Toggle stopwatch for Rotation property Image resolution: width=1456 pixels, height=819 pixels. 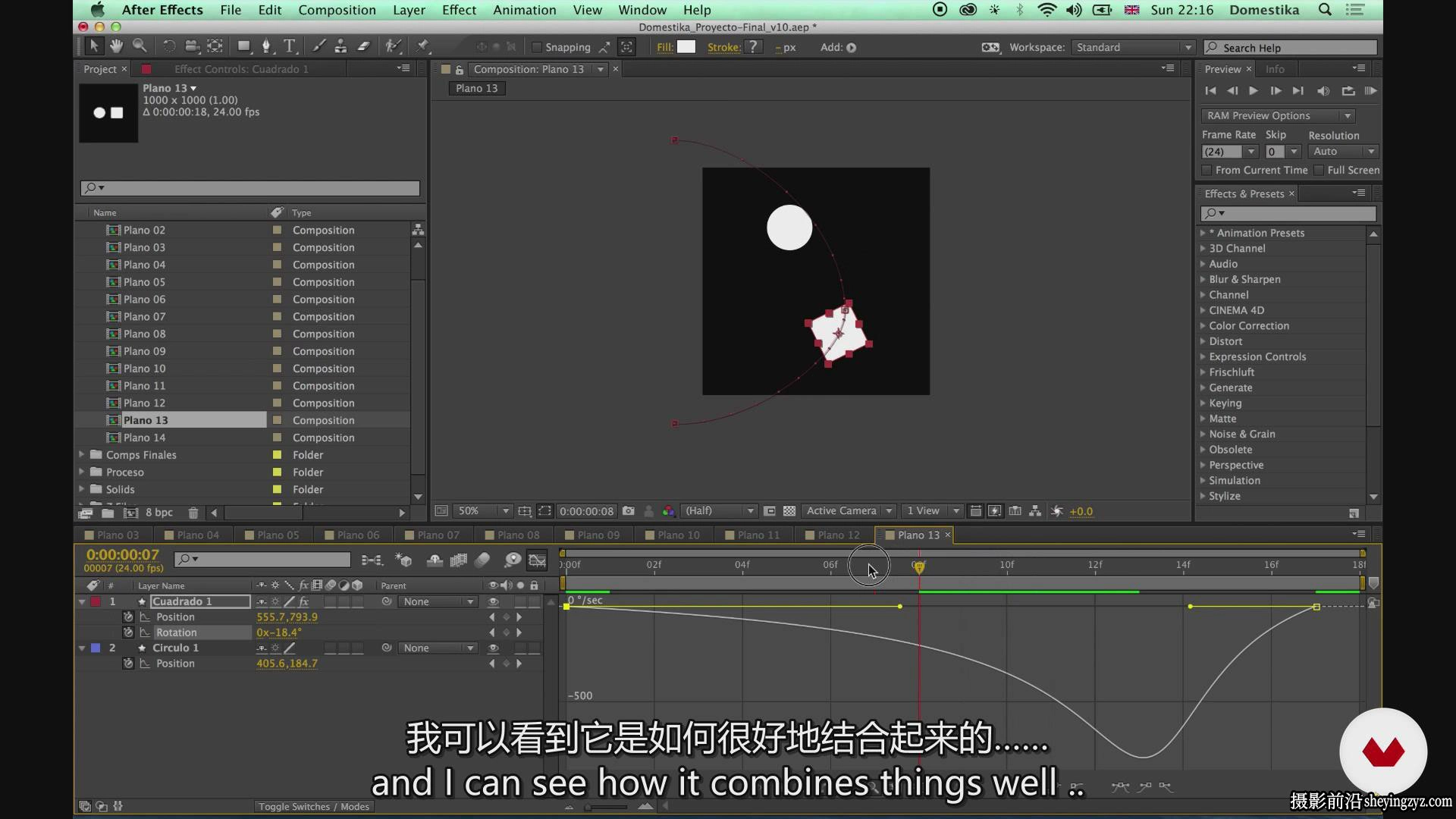pyautogui.click(x=128, y=632)
